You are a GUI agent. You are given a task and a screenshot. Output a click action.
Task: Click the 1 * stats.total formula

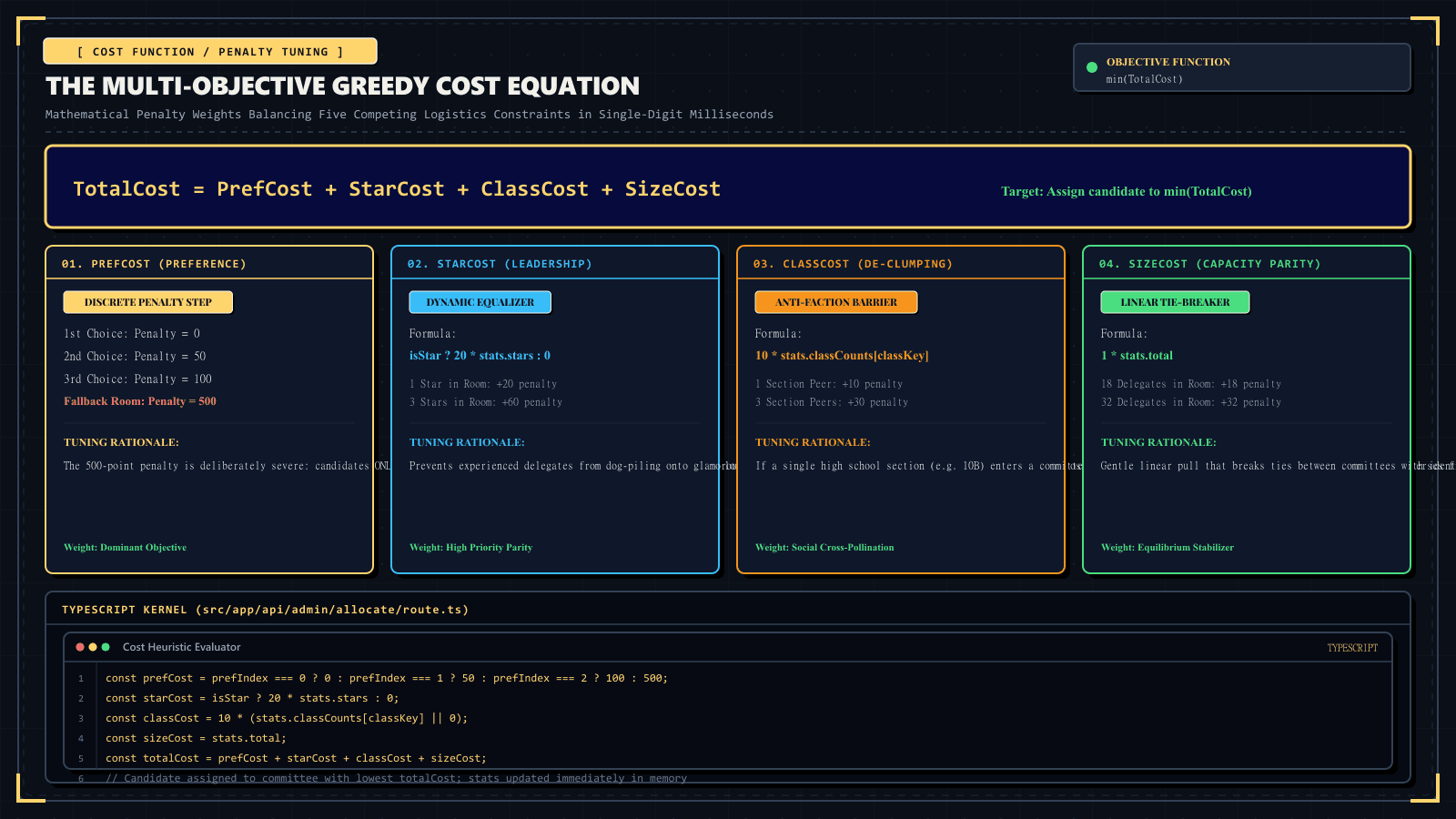pos(1137,356)
